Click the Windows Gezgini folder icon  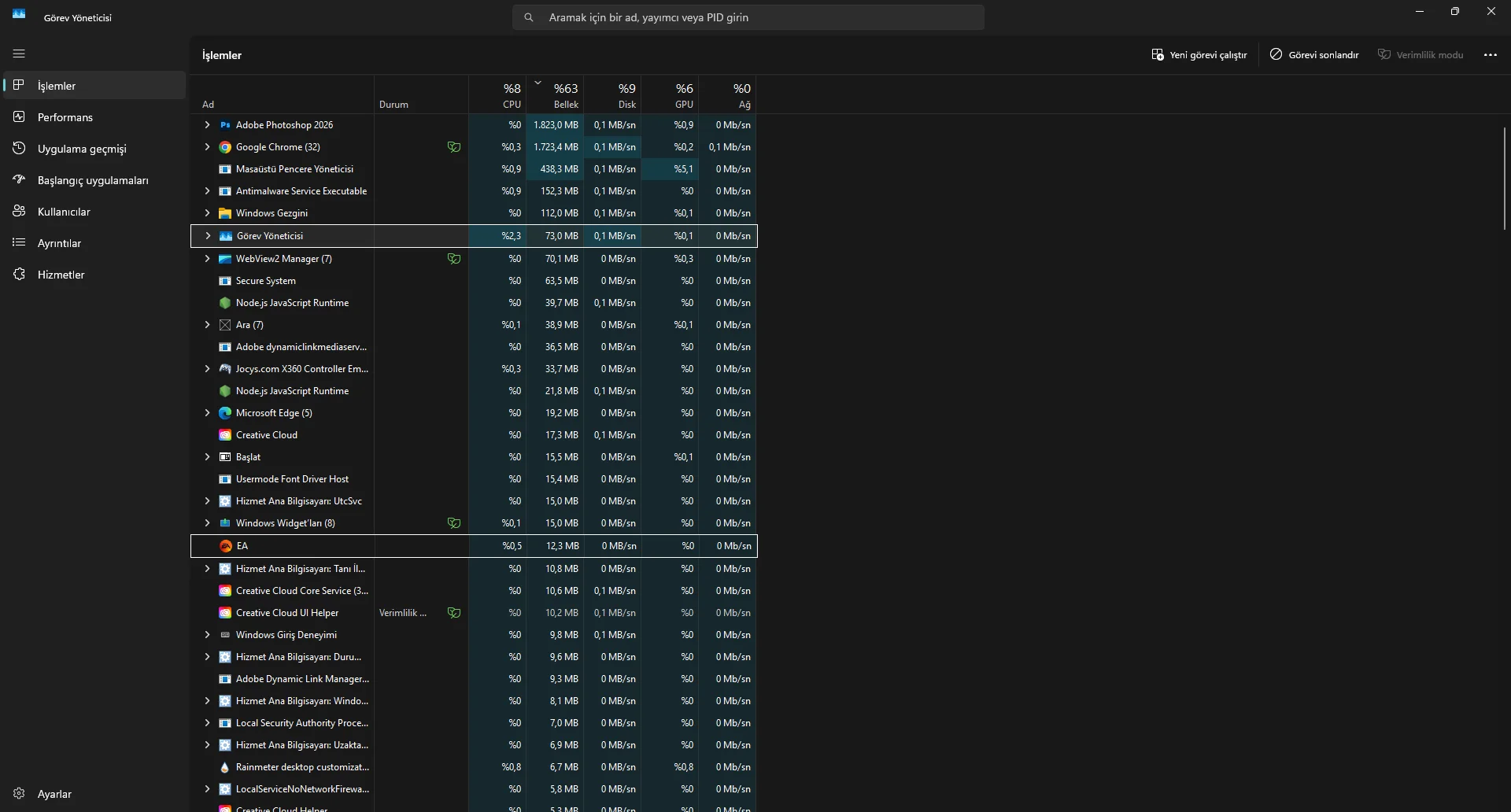coord(225,213)
